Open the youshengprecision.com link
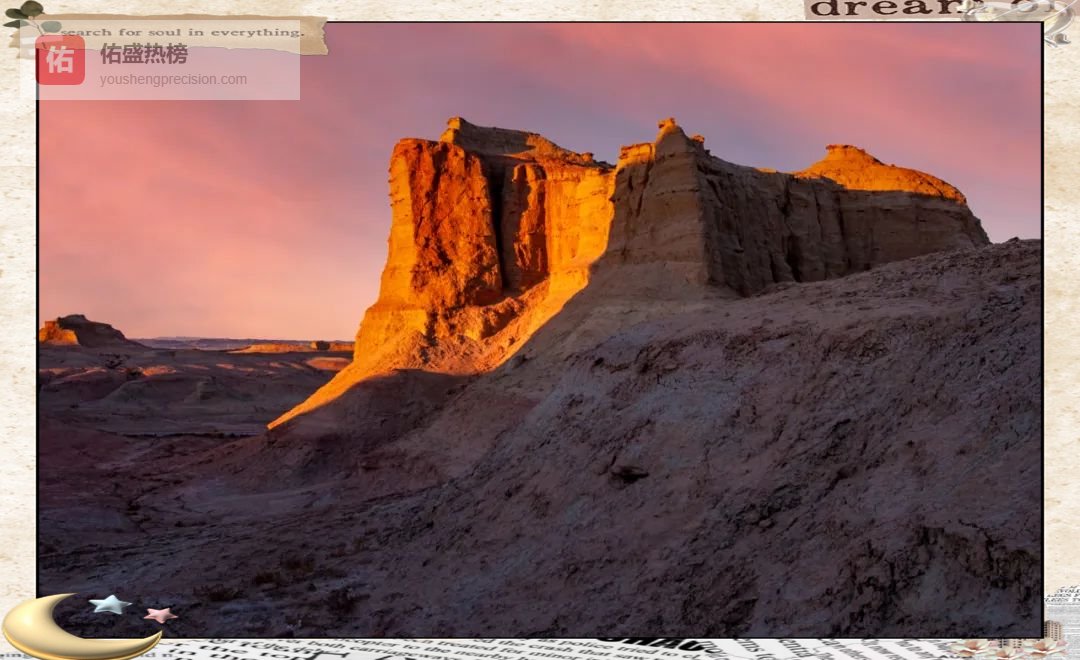The width and height of the screenshot is (1080, 660). point(172,80)
